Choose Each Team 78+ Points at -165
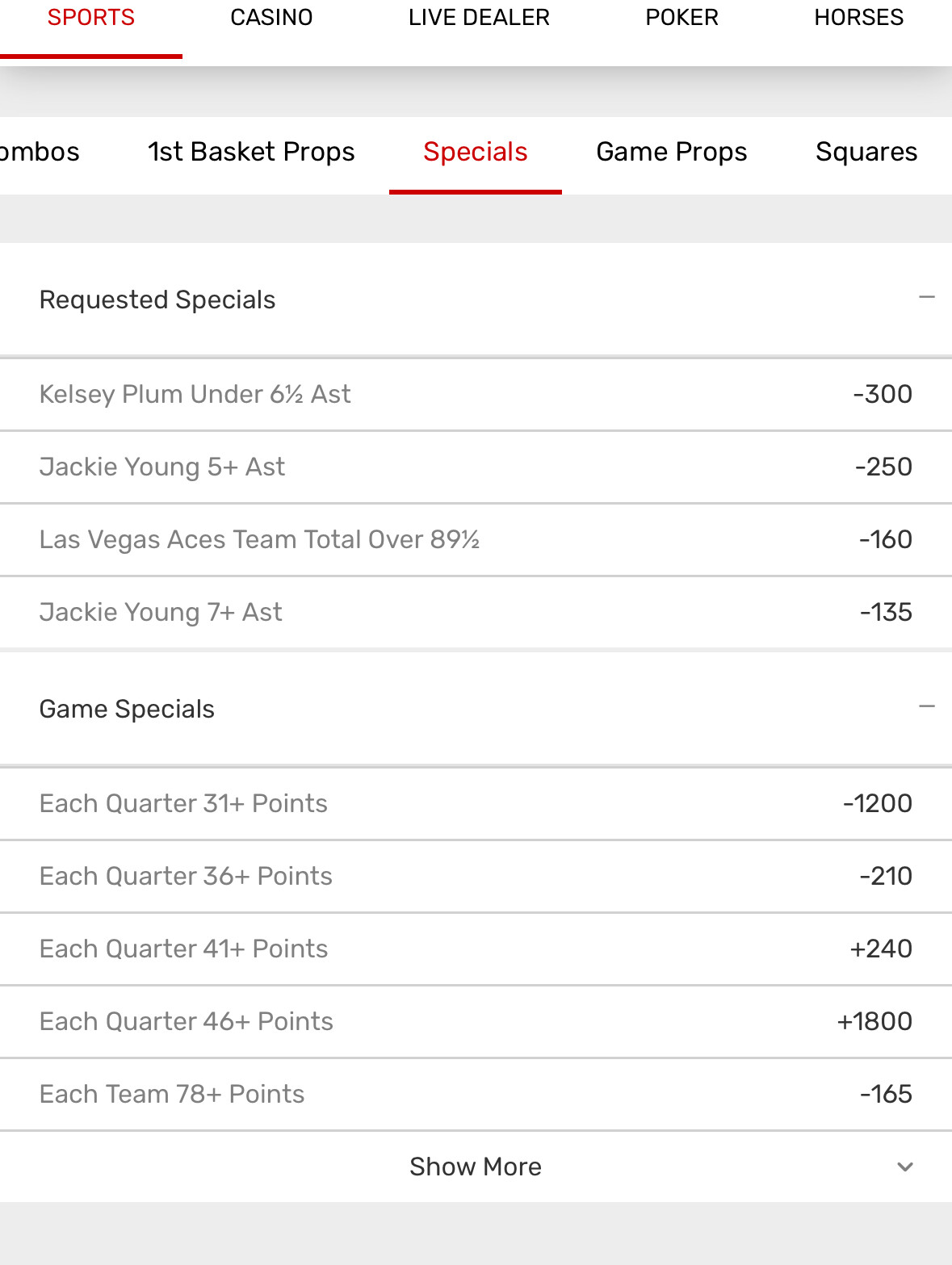The width and height of the screenshot is (952, 1265). point(885,1094)
